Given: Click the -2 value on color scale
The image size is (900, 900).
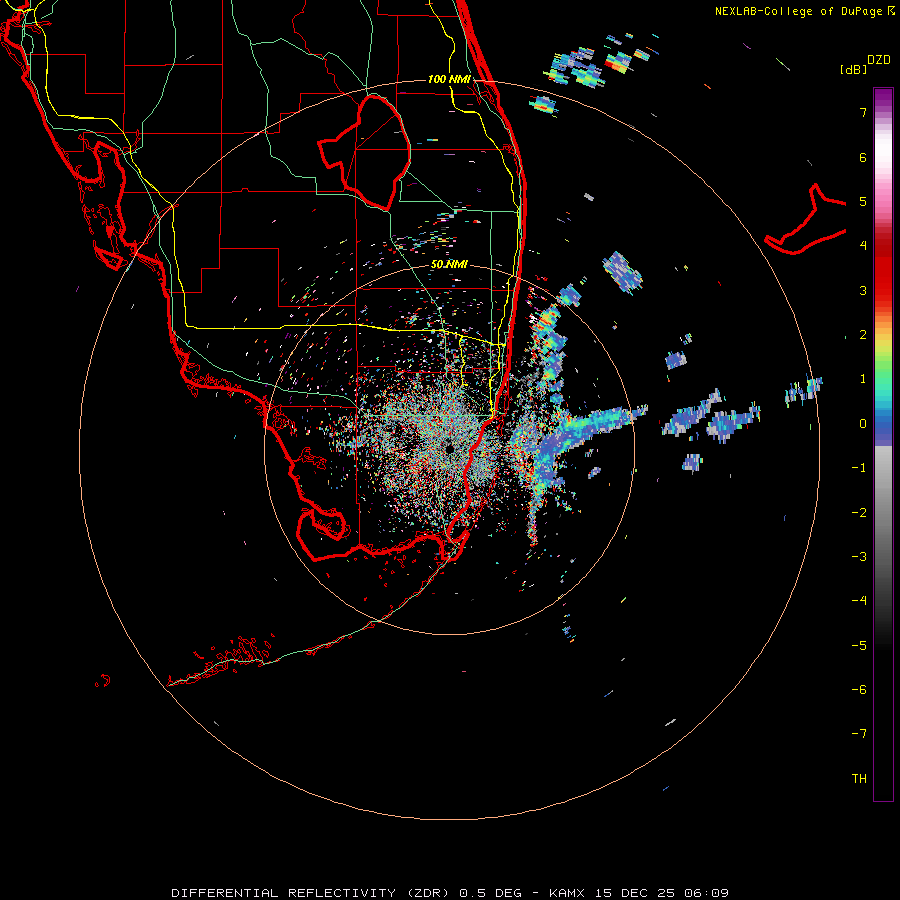Looking at the screenshot, I should point(859,513).
